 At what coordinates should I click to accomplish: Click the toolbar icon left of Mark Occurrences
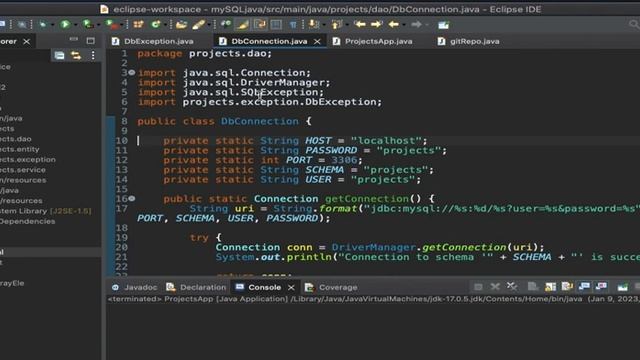click(226, 24)
